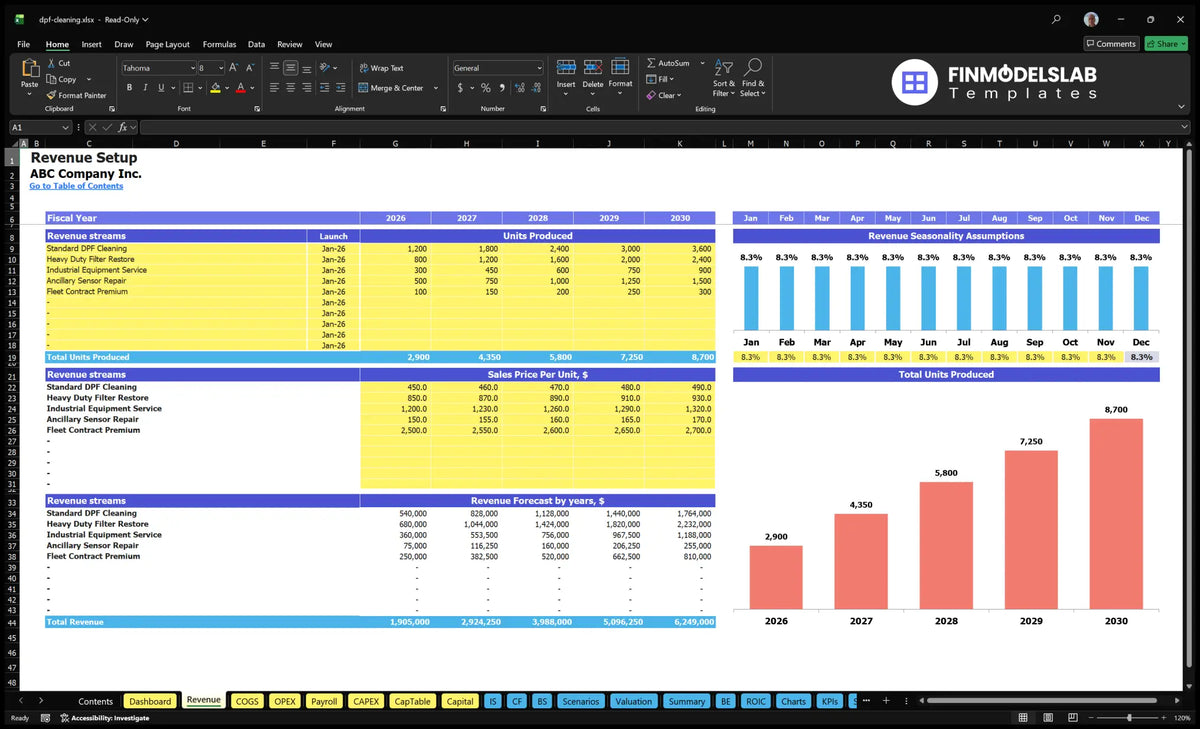Align text right in cell

(x=306, y=88)
